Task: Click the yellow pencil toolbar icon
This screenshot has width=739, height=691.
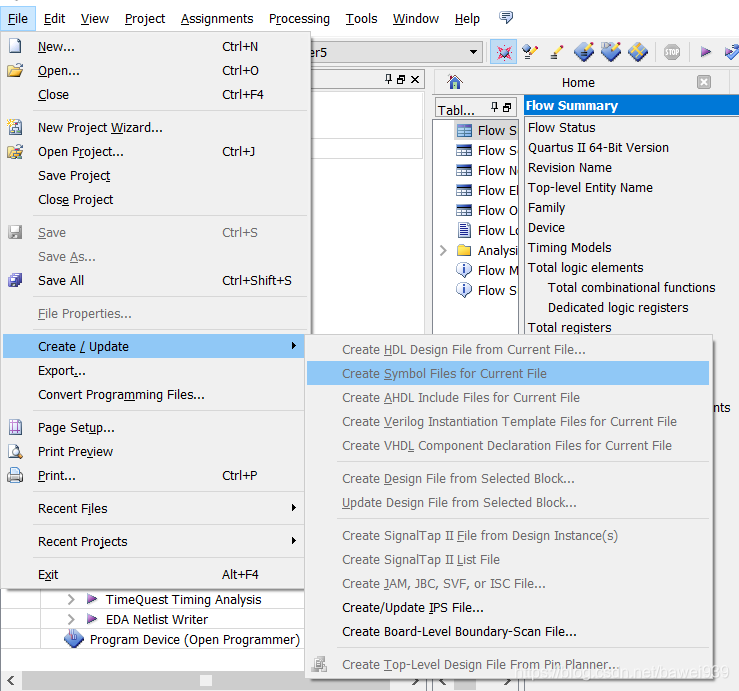Action: pyautogui.click(x=557, y=52)
